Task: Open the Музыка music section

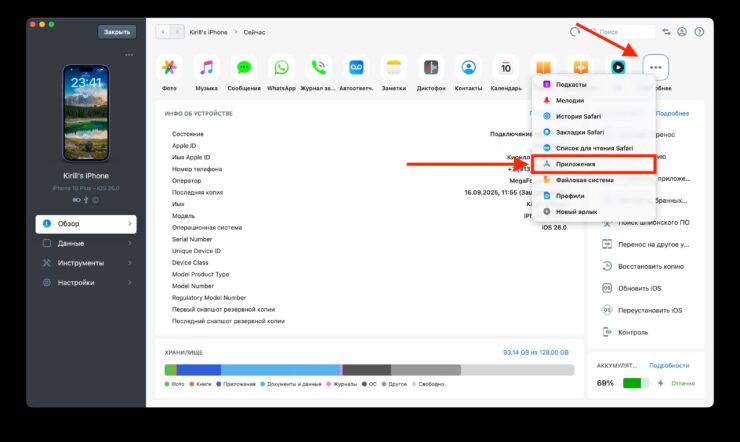Action: pos(207,68)
